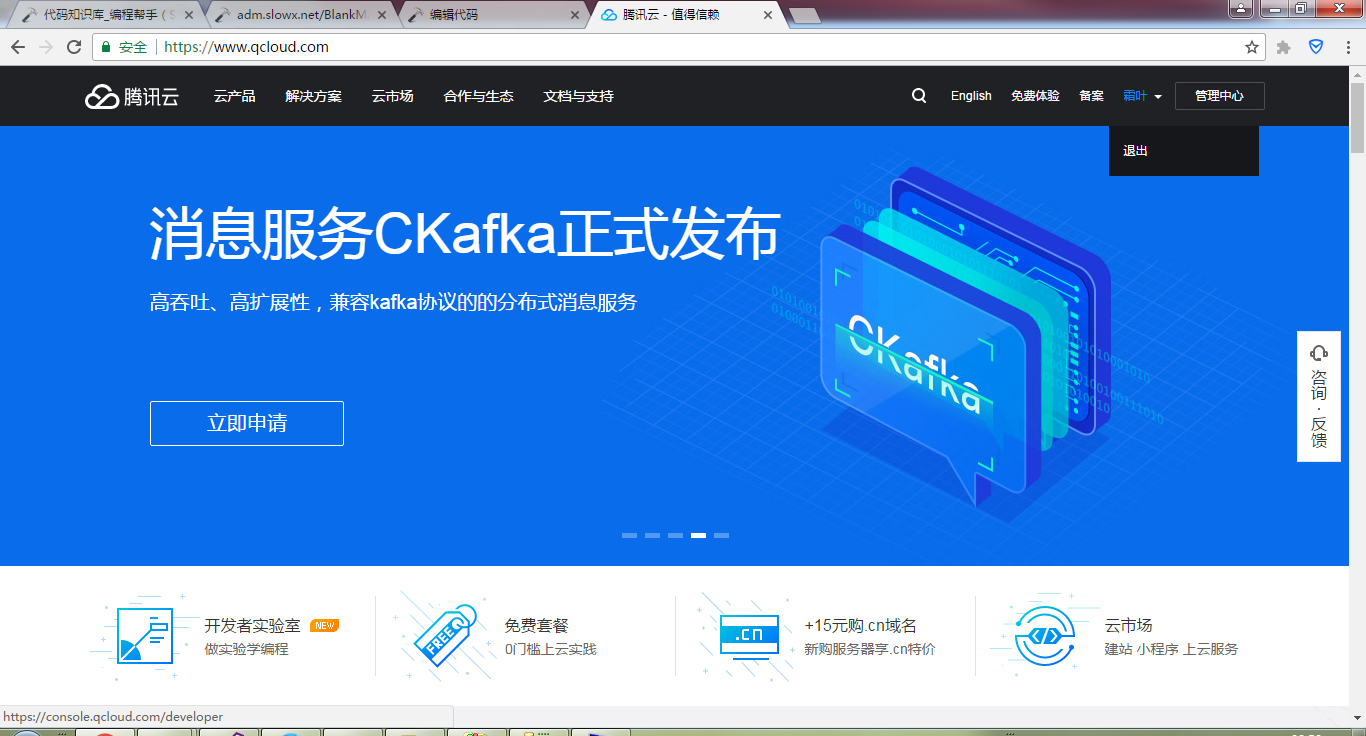Select the fourth (active) banner slide dot
The image size is (1366, 736).
pos(698,536)
